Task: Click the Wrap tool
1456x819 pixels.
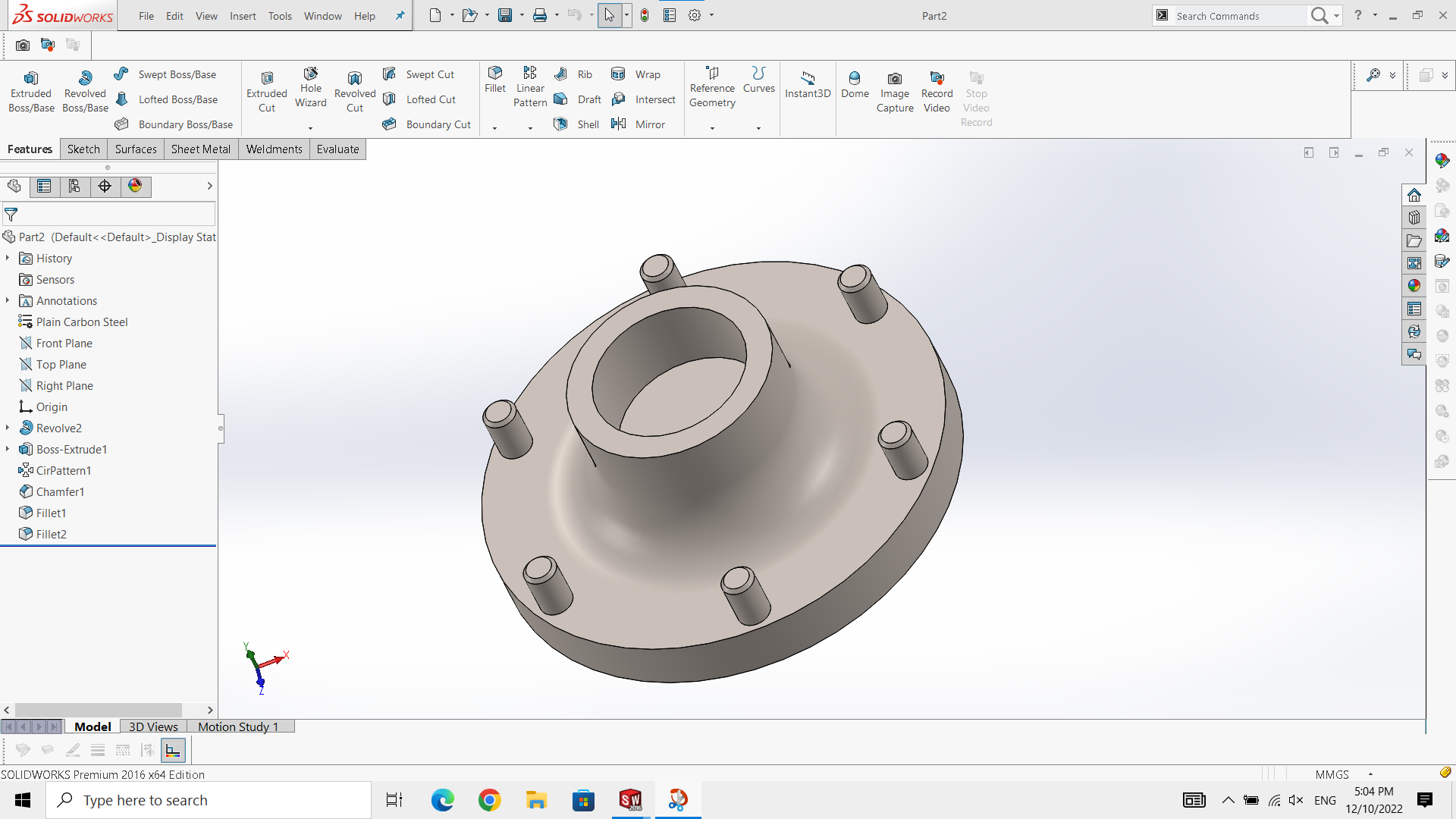Action: [x=636, y=74]
